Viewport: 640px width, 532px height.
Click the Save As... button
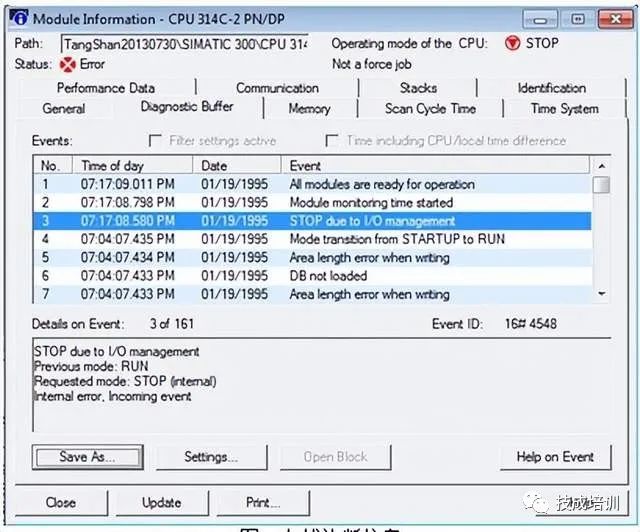pyautogui.click(x=87, y=457)
